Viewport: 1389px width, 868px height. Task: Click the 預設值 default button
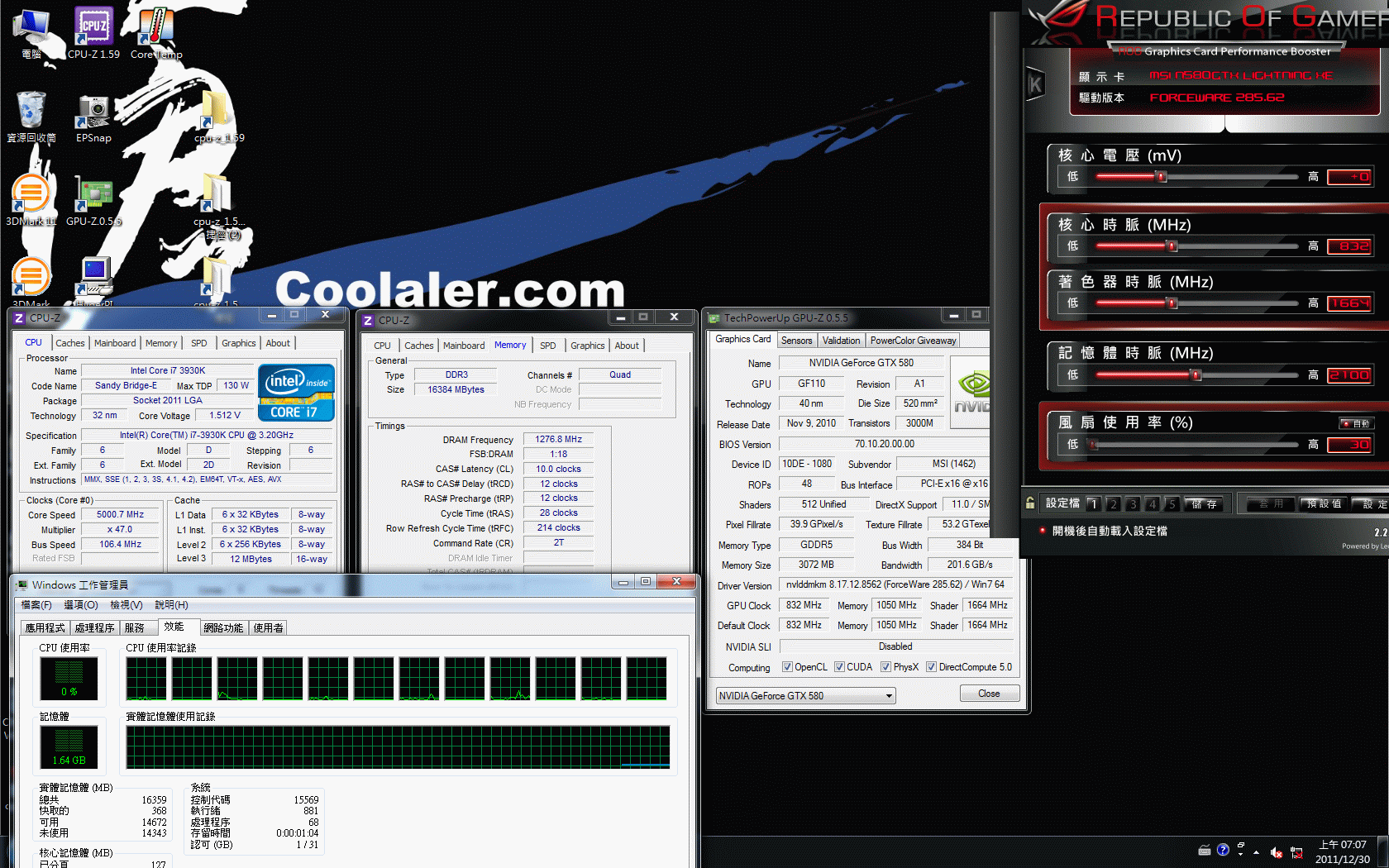coord(1324,503)
